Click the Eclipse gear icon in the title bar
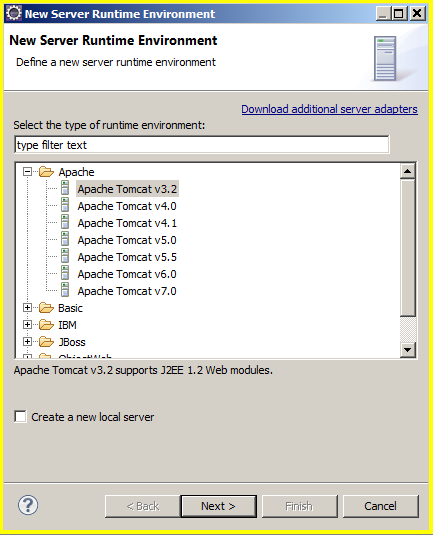Screen dimensions: 433x535 (x=14, y=13)
